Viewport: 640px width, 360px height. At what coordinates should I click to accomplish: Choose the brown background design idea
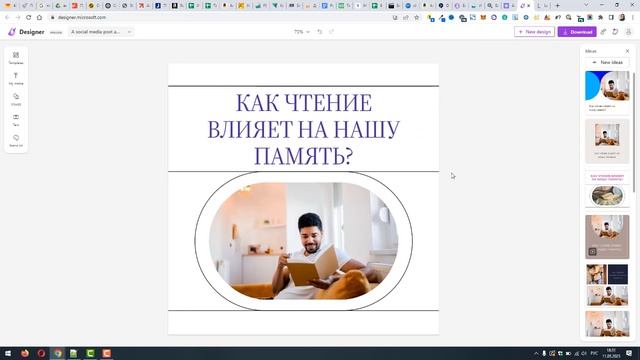[607, 237]
